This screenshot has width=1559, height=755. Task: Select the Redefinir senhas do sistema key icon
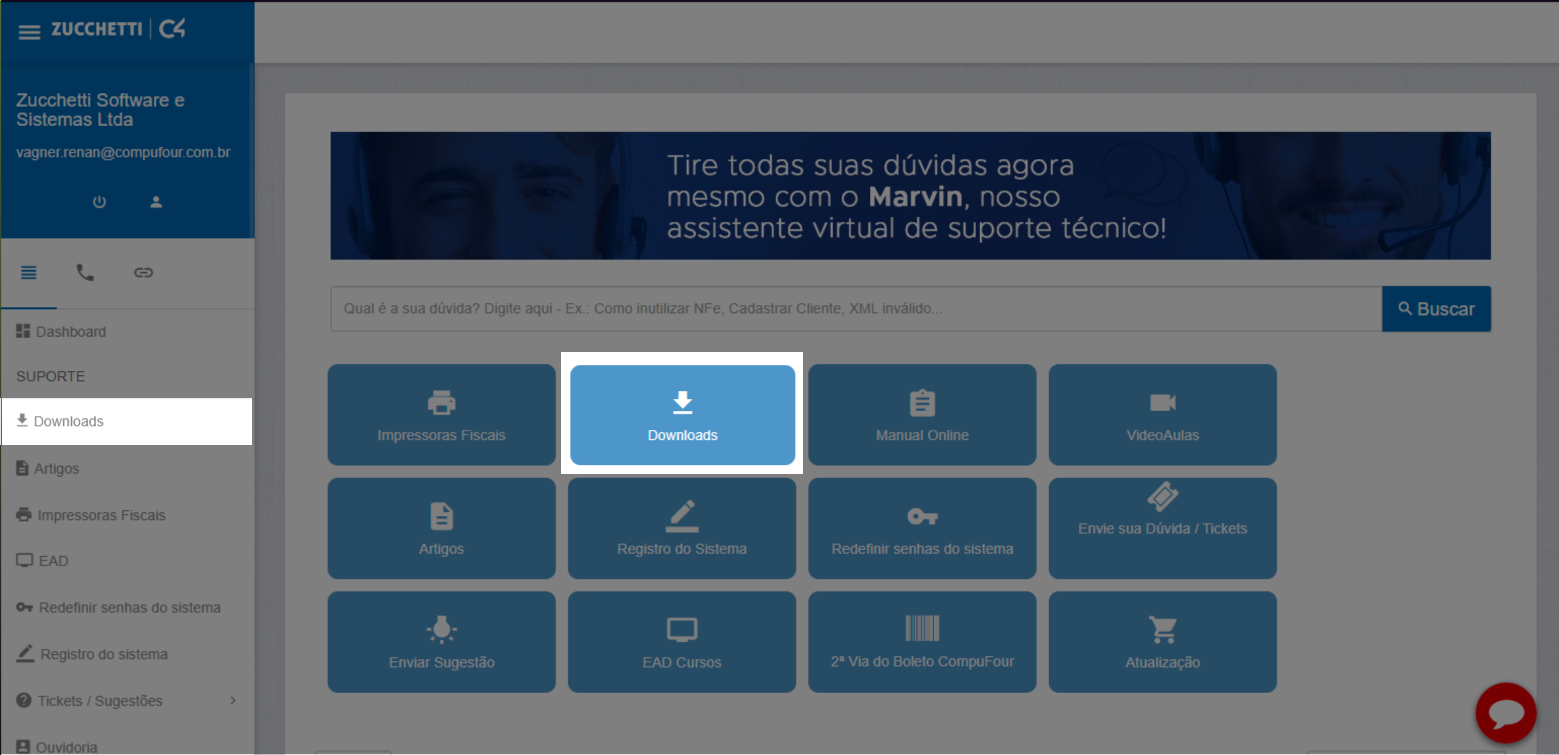point(921,528)
